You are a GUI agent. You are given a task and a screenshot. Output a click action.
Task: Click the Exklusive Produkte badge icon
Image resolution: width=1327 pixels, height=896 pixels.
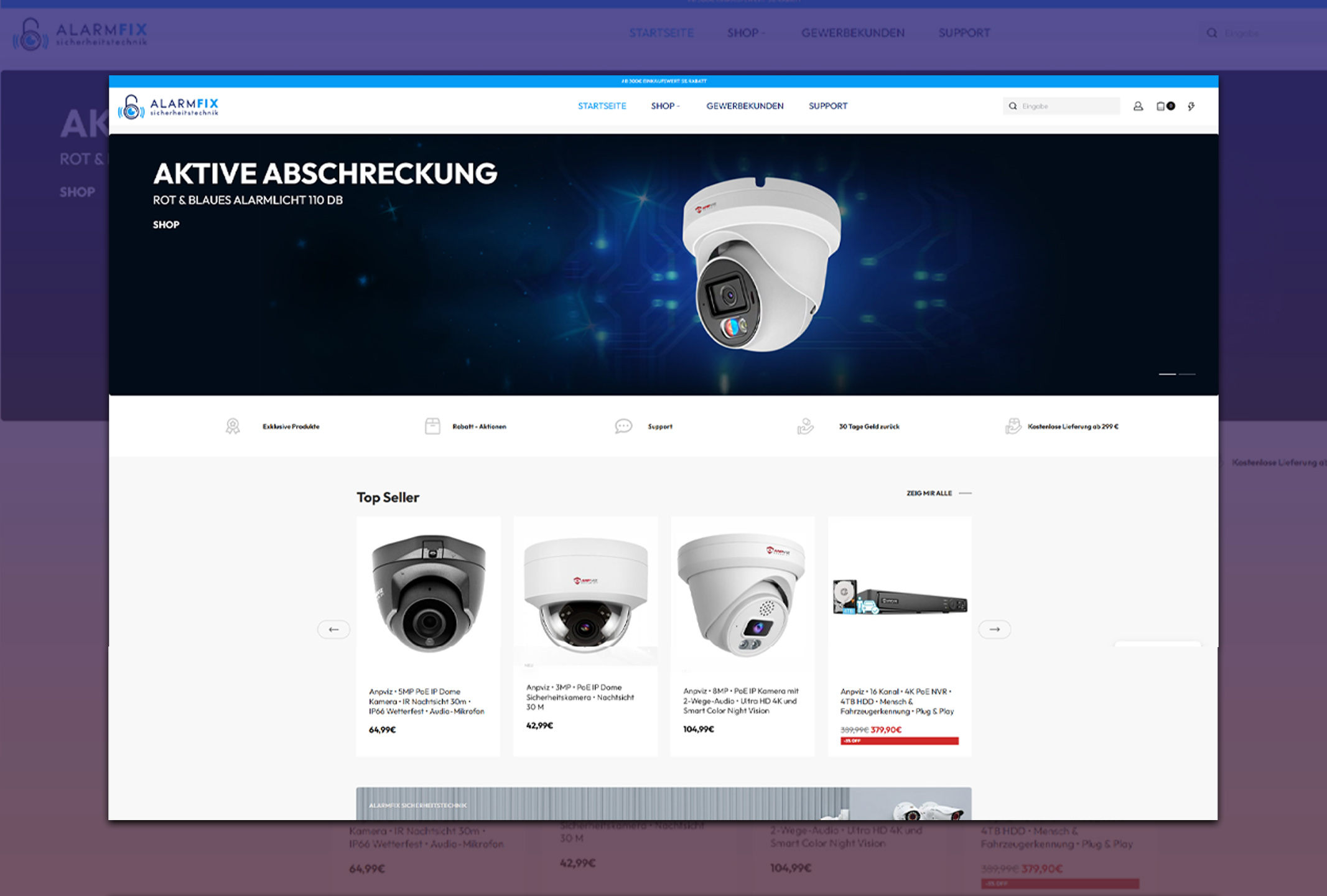tap(233, 426)
